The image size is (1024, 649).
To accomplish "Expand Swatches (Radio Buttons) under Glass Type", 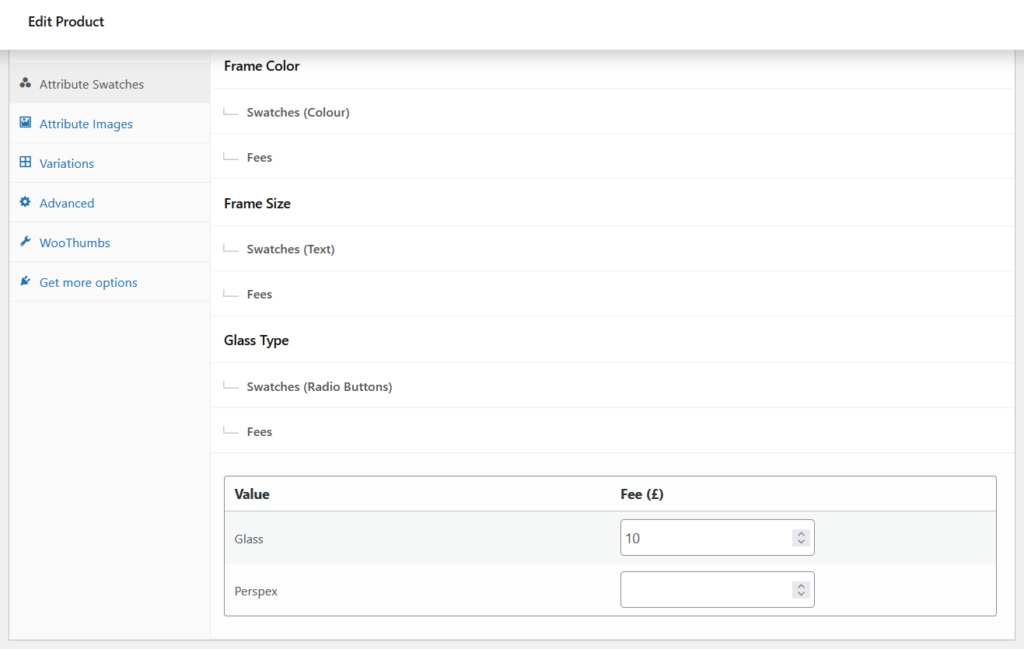I will pyautogui.click(x=319, y=386).
